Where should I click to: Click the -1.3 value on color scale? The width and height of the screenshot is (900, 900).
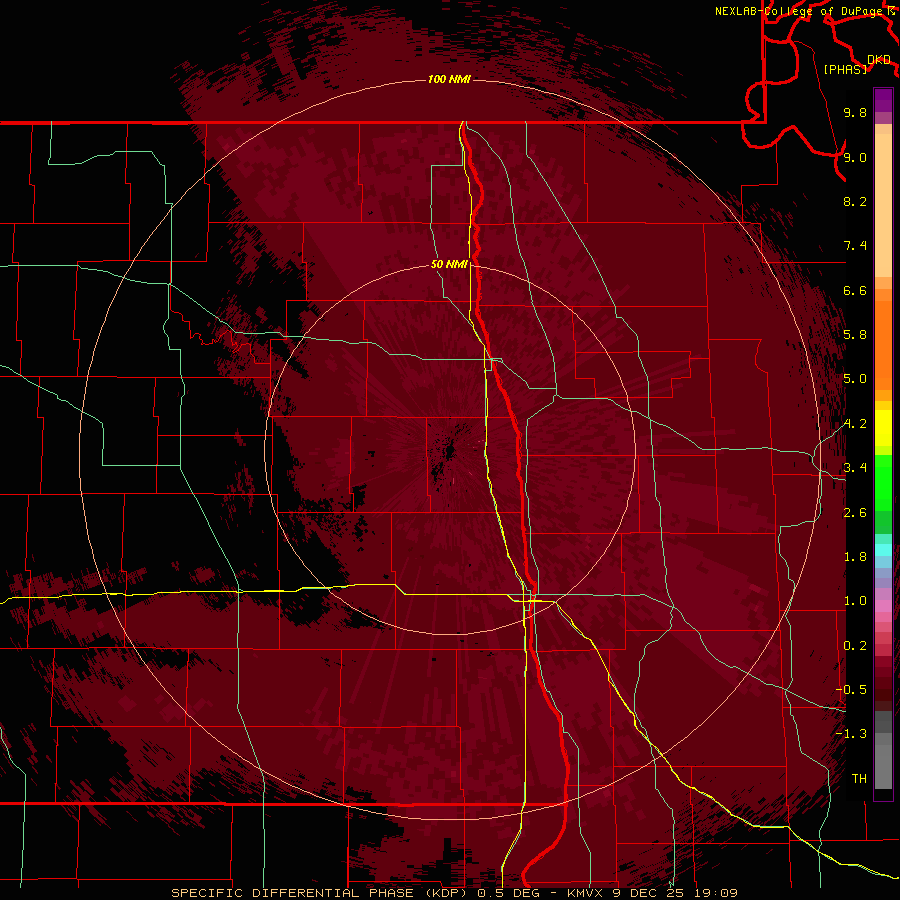[x=851, y=734]
